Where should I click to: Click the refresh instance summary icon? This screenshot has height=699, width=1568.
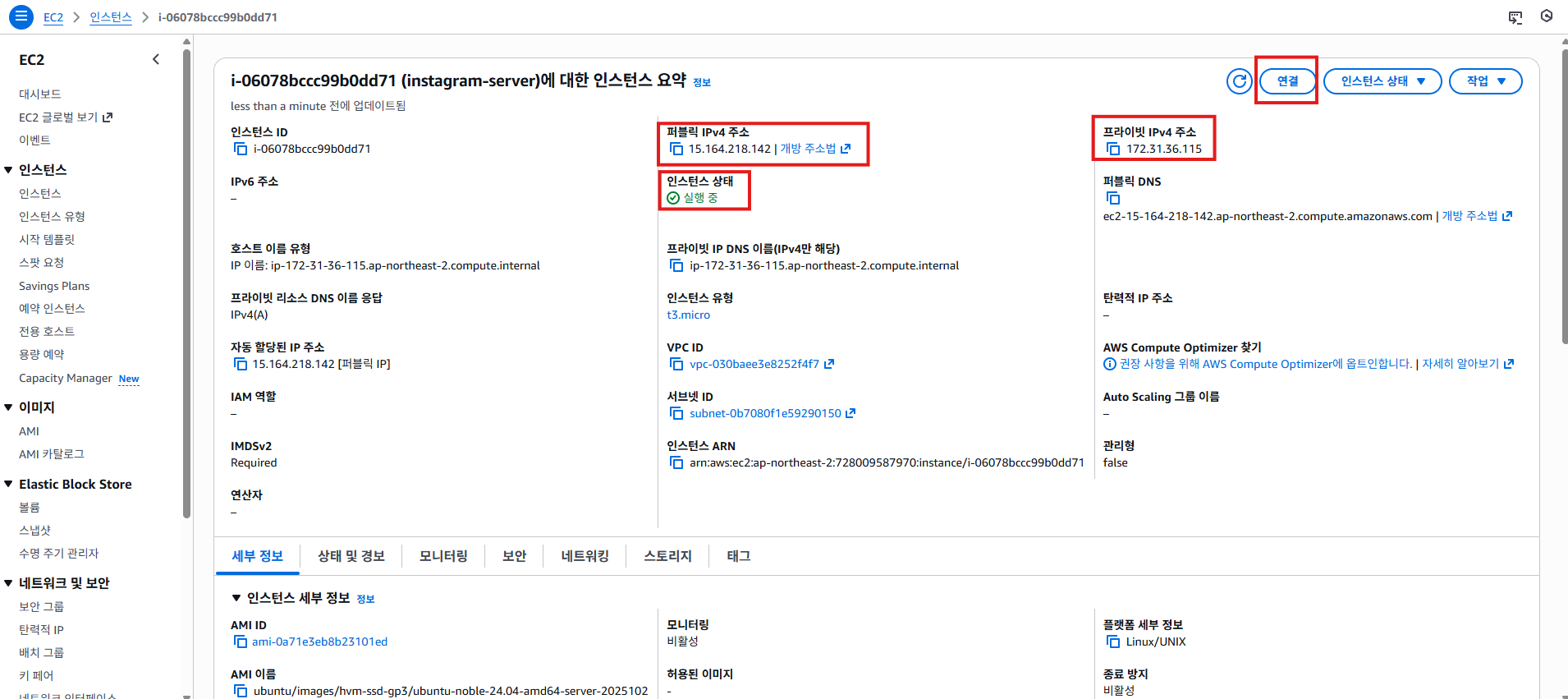(1239, 81)
